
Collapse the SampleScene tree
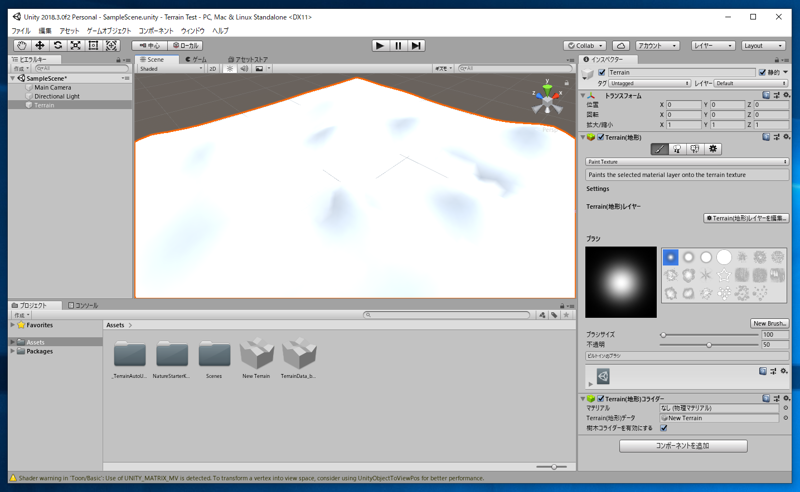click(13, 78)
